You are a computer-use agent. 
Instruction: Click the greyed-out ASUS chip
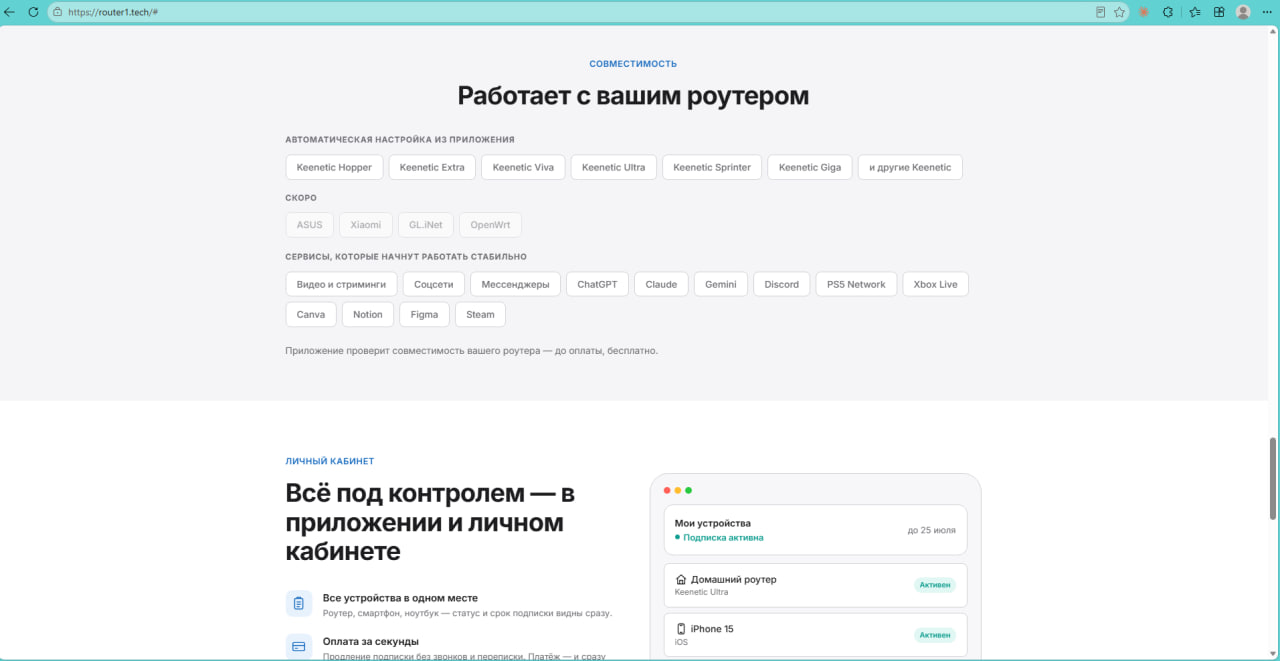click(310, 225)
